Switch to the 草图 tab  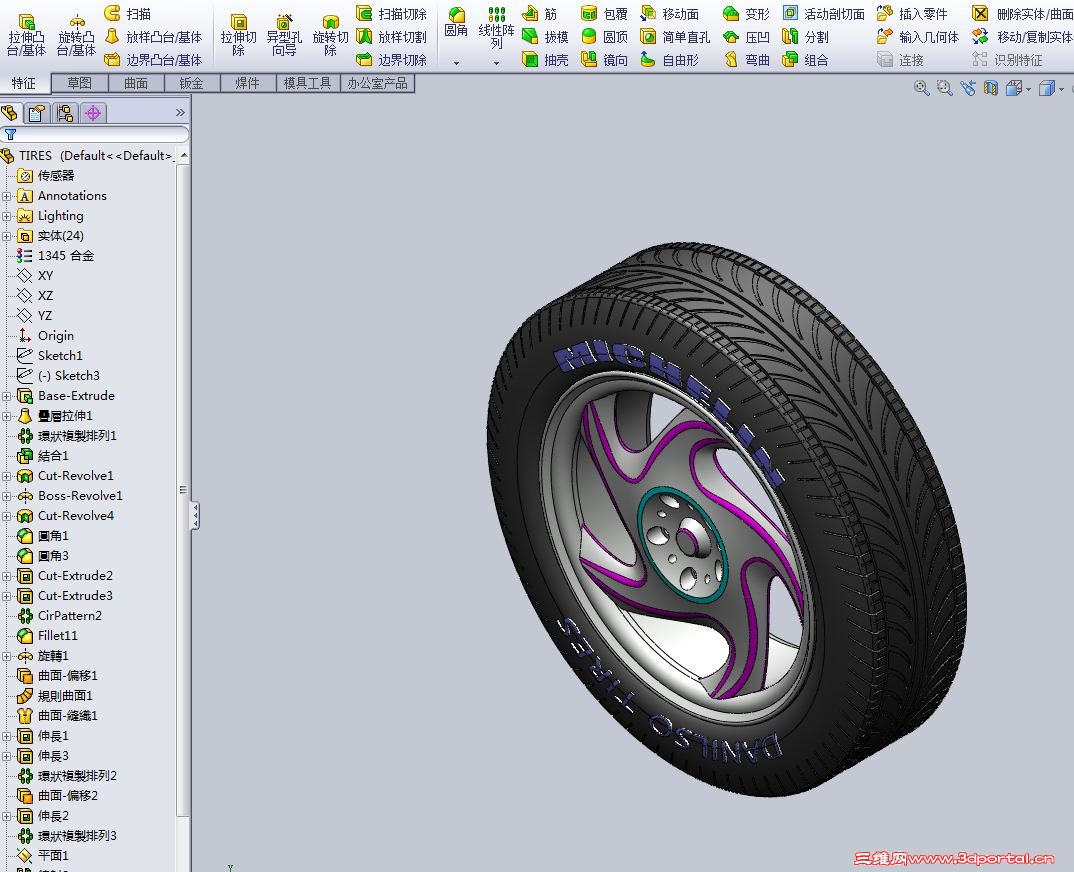tap(79, 84)
